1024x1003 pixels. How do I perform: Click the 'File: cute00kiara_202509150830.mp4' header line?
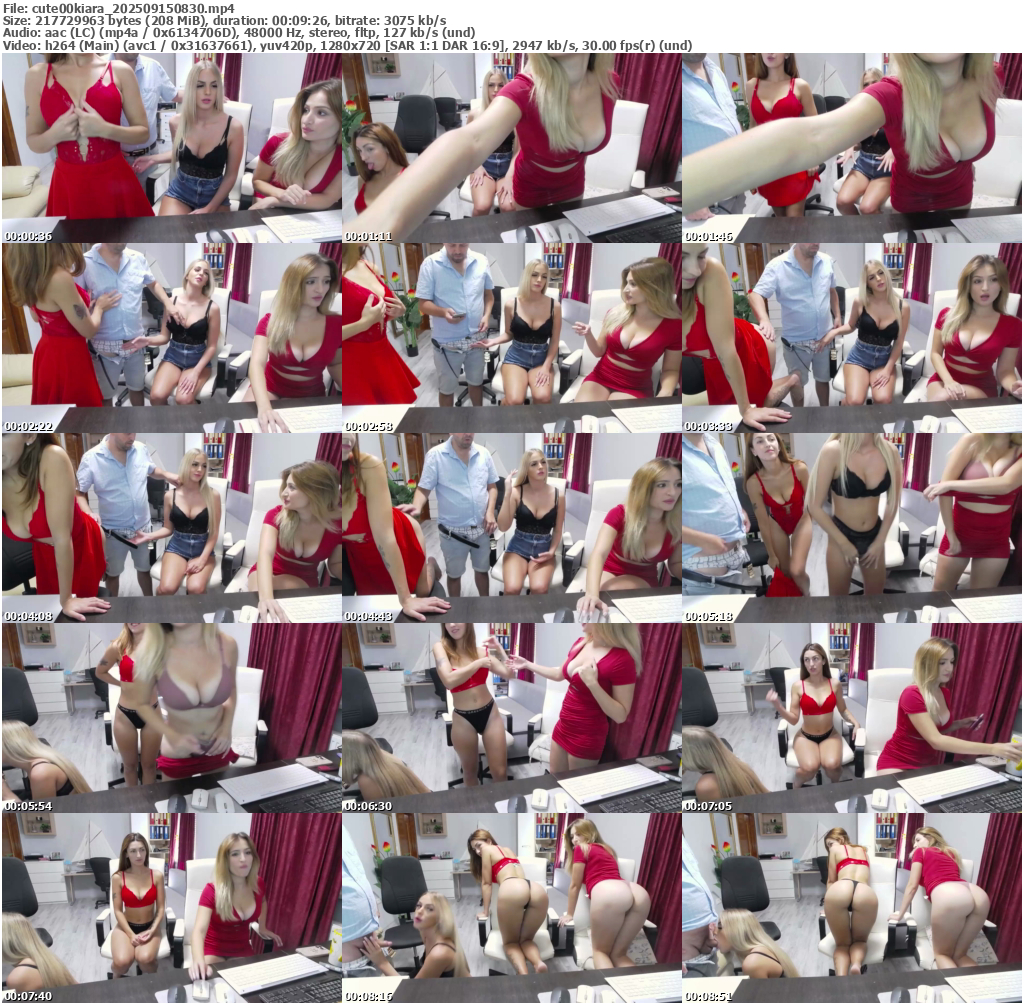(x=119, y=8)
